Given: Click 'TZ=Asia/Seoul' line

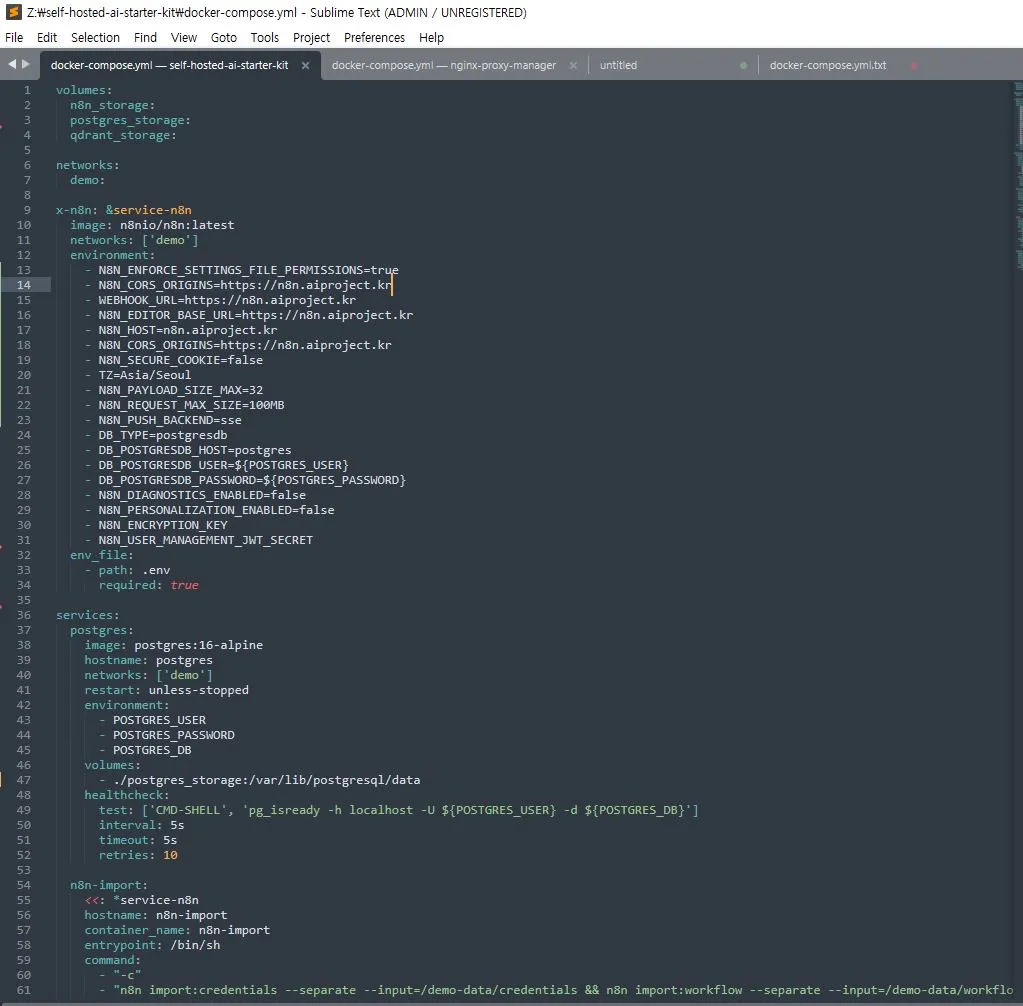Looking at the screenshot, I should coord(145,375).
